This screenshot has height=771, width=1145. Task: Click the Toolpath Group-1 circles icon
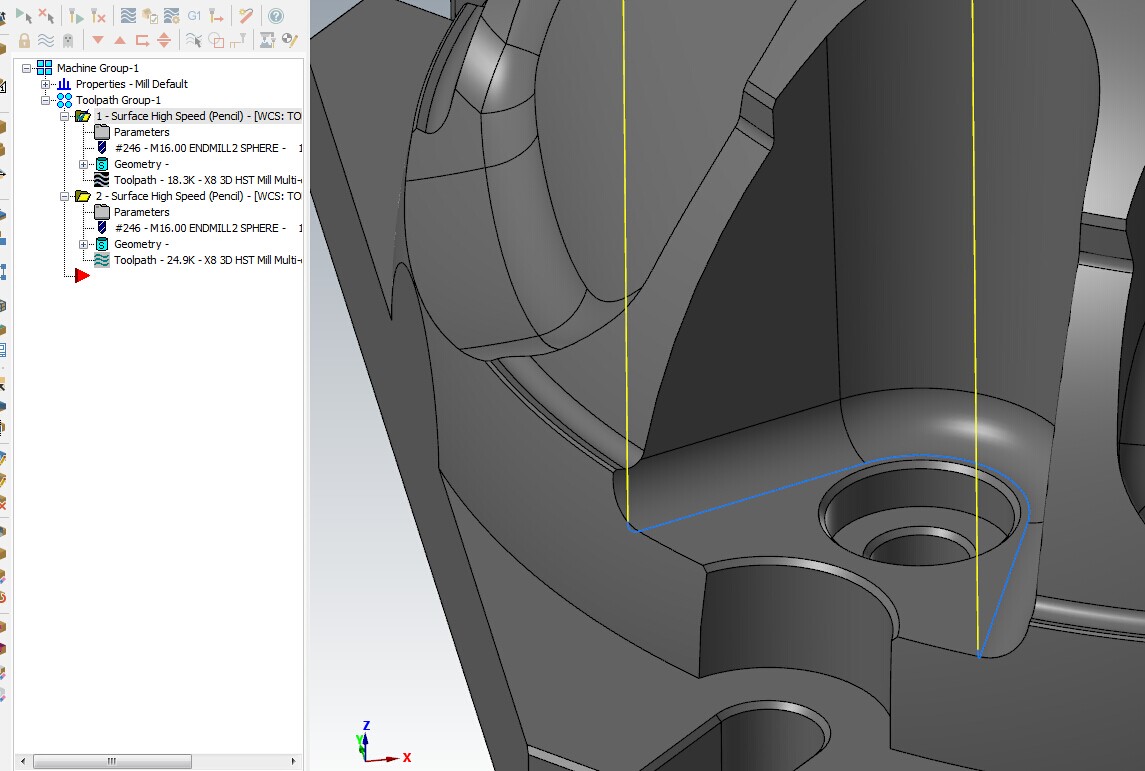click(64, 100)
